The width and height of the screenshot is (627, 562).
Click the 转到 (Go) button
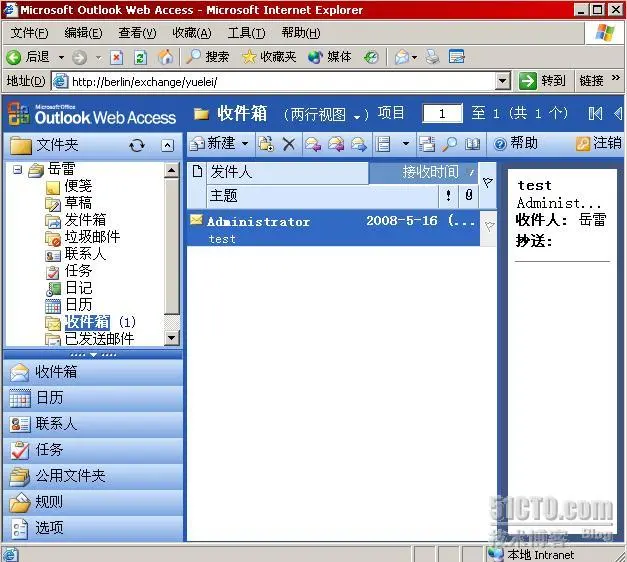click(x=542, y=81)
